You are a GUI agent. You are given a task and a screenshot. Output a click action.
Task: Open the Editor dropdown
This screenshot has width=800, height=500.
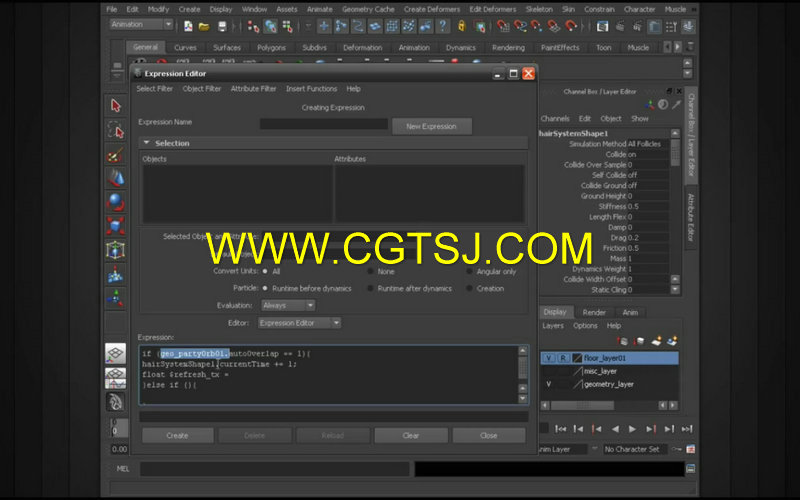[x=299, y=323]
